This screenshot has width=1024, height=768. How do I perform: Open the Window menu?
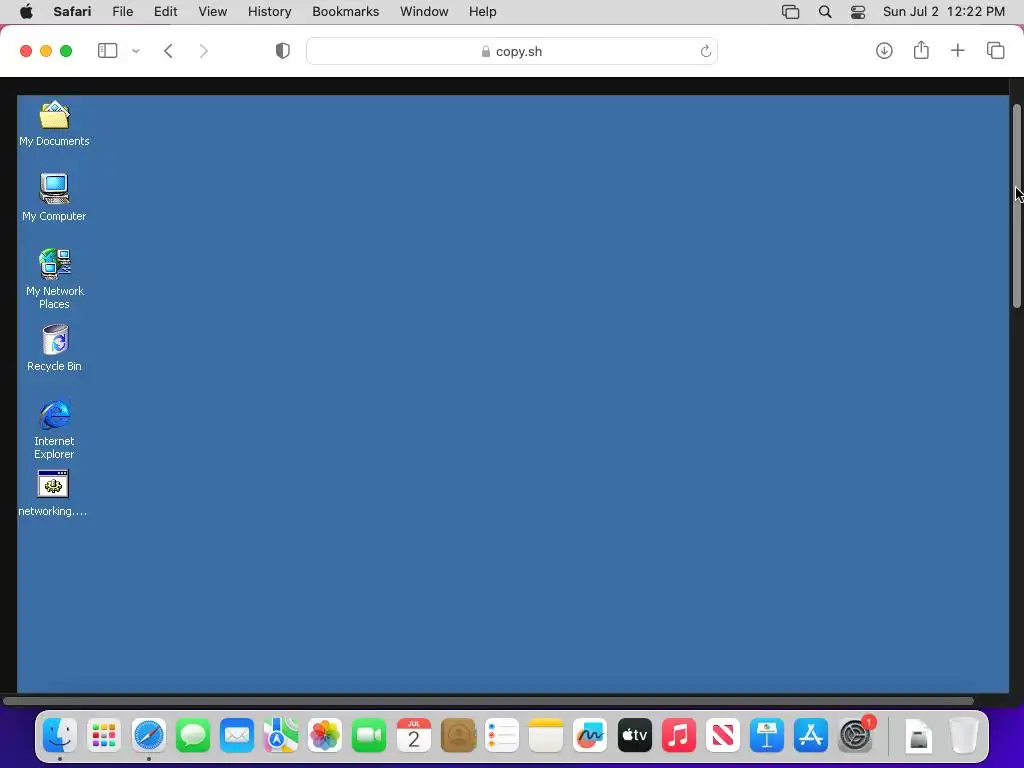(x=424, y=12)
